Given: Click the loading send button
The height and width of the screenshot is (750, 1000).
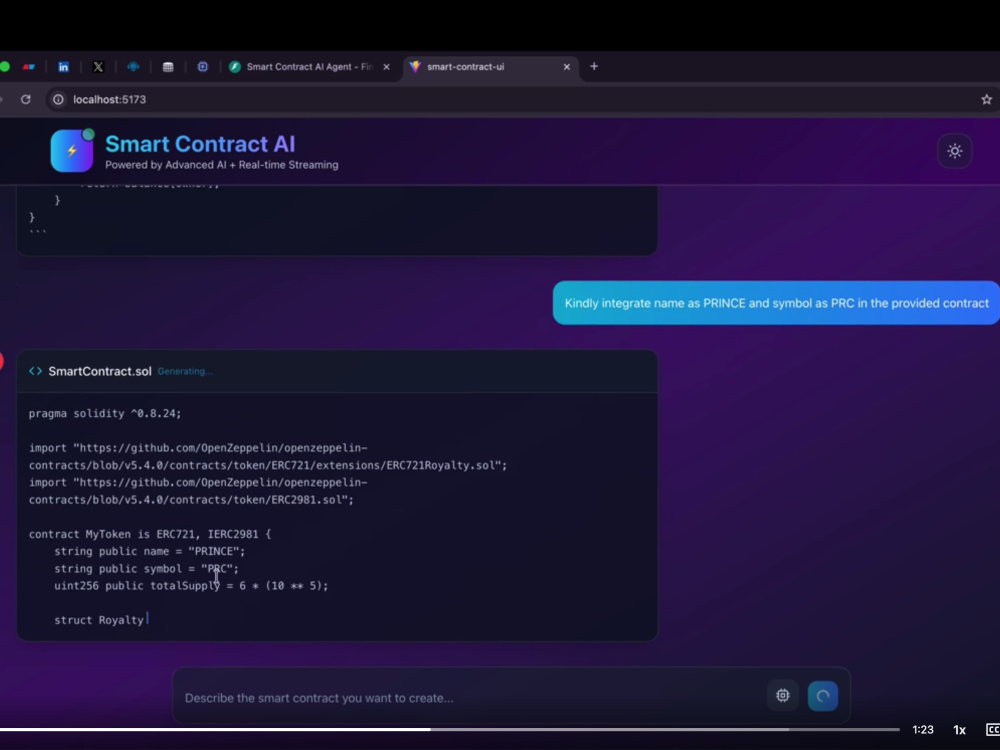Looking at the screenshot, I should pyautogui.click(x=823, y=696).
